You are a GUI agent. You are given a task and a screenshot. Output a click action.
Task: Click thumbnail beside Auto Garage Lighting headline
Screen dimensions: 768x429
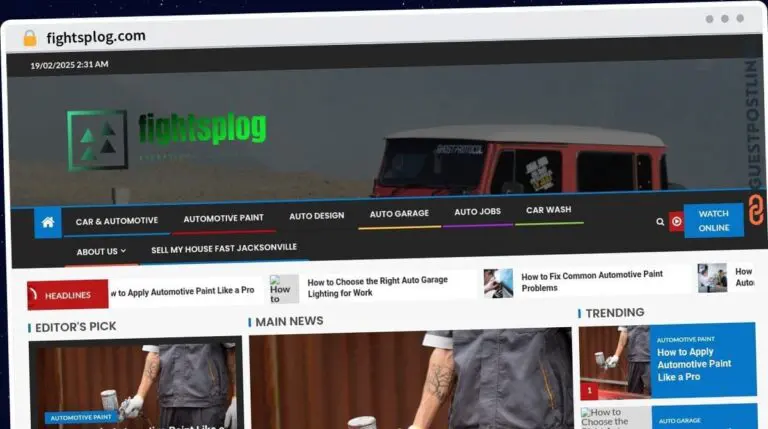284,289
